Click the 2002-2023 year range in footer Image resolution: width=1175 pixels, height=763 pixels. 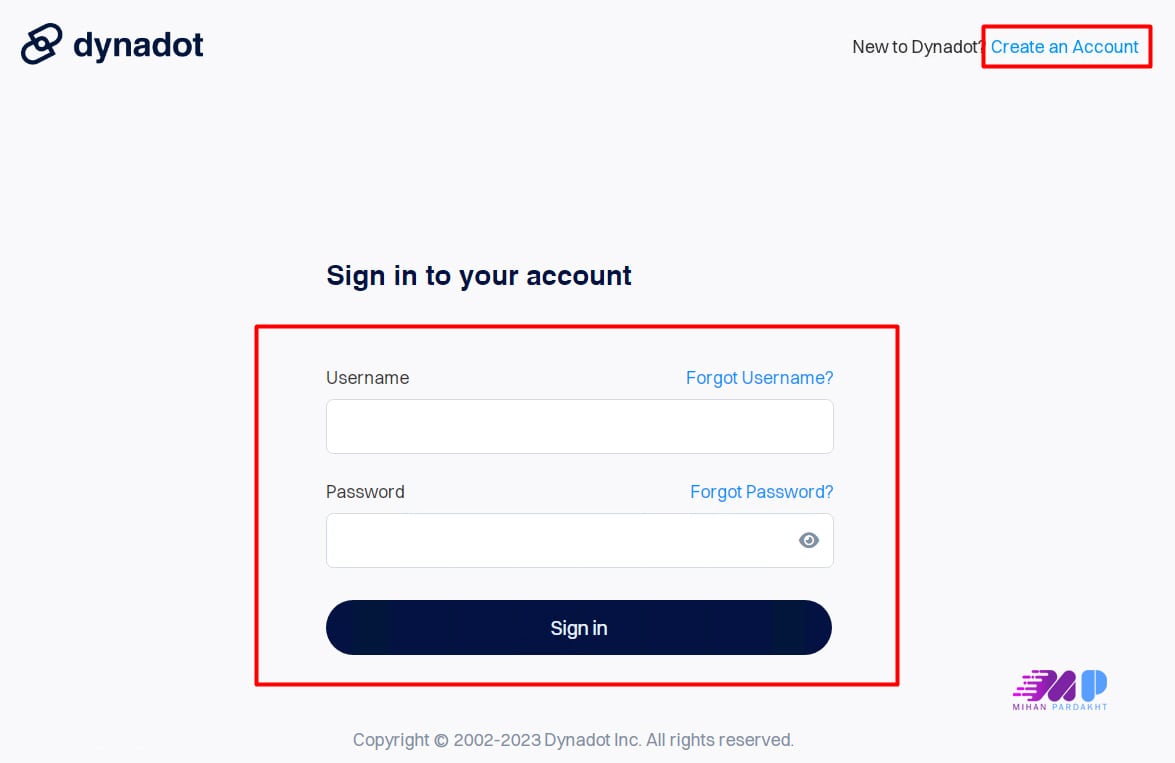pos(497,741)
